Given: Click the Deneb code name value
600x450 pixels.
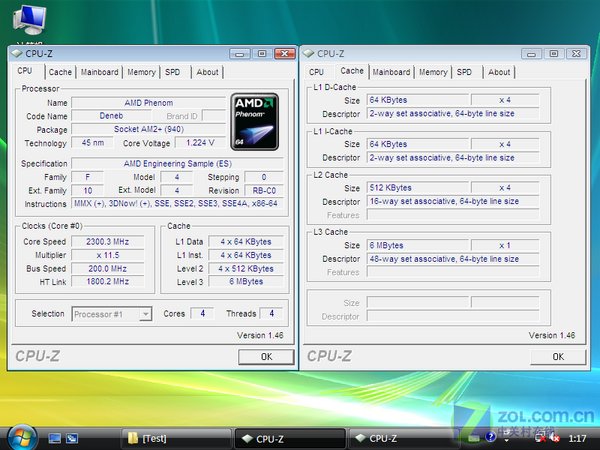Looking at the screenshot, I should pos(111,116).
